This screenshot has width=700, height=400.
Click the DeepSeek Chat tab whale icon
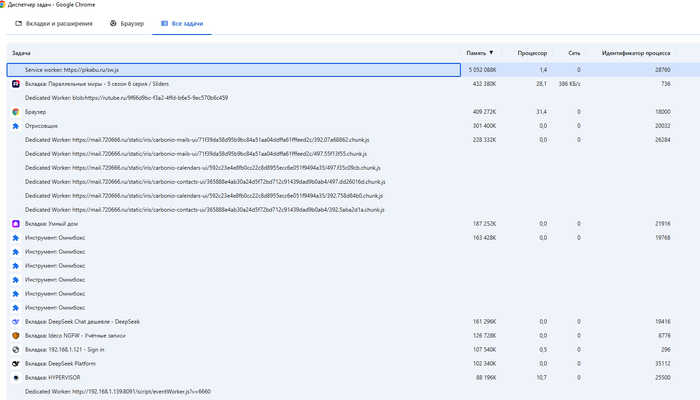pyautogui.click(x=16, y=321)
